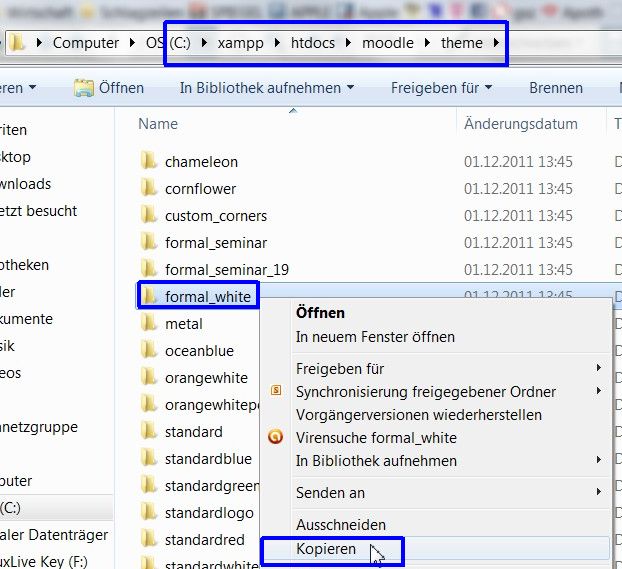The width and height of the screenshot is (622, 569).
Task: Click the folder icon in the address bar
Action: point(17,42)
